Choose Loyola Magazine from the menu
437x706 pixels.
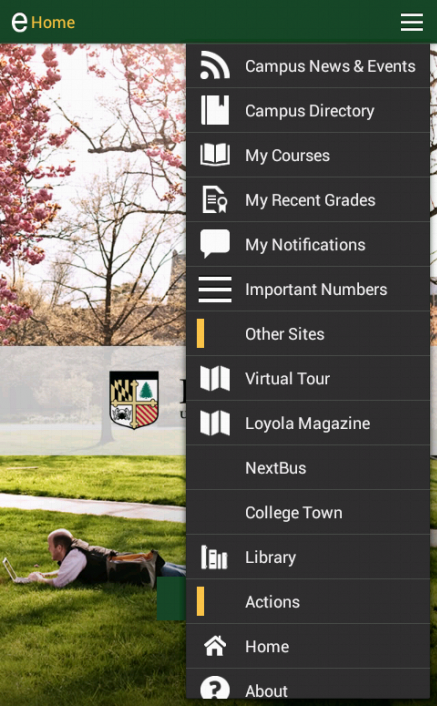[x=308, y=423]
